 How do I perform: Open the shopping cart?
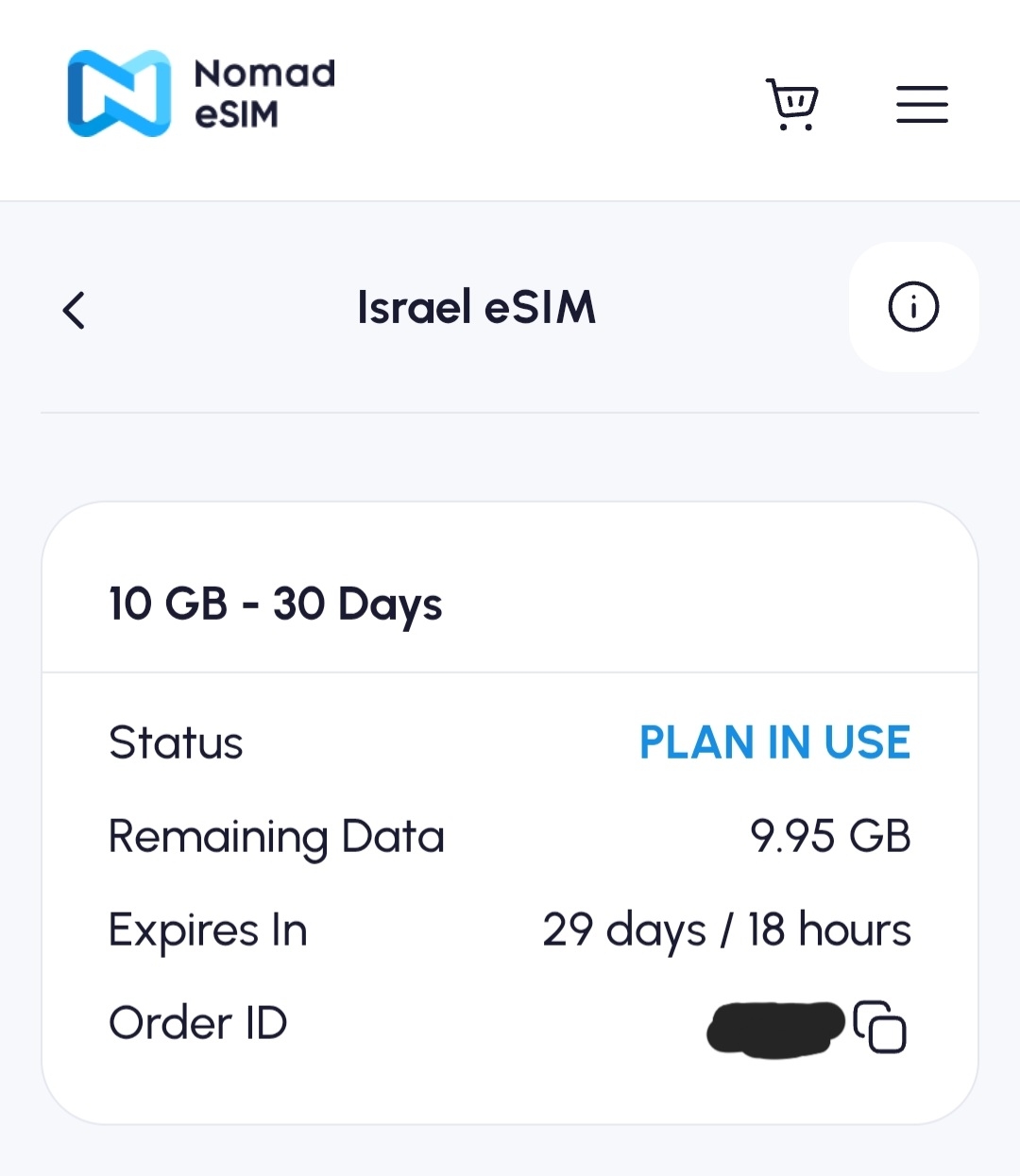[x=791, y=103]
